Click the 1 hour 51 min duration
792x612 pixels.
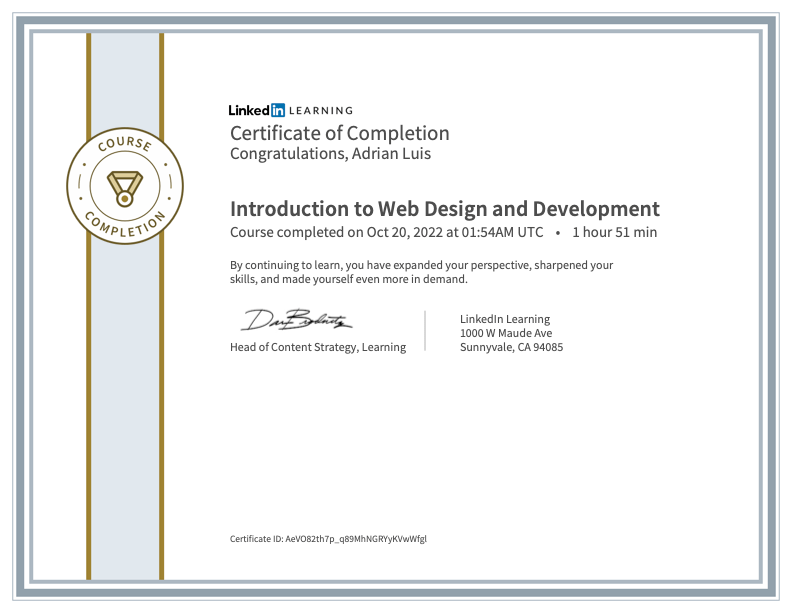pyautogui.click(x=614, y=232)
